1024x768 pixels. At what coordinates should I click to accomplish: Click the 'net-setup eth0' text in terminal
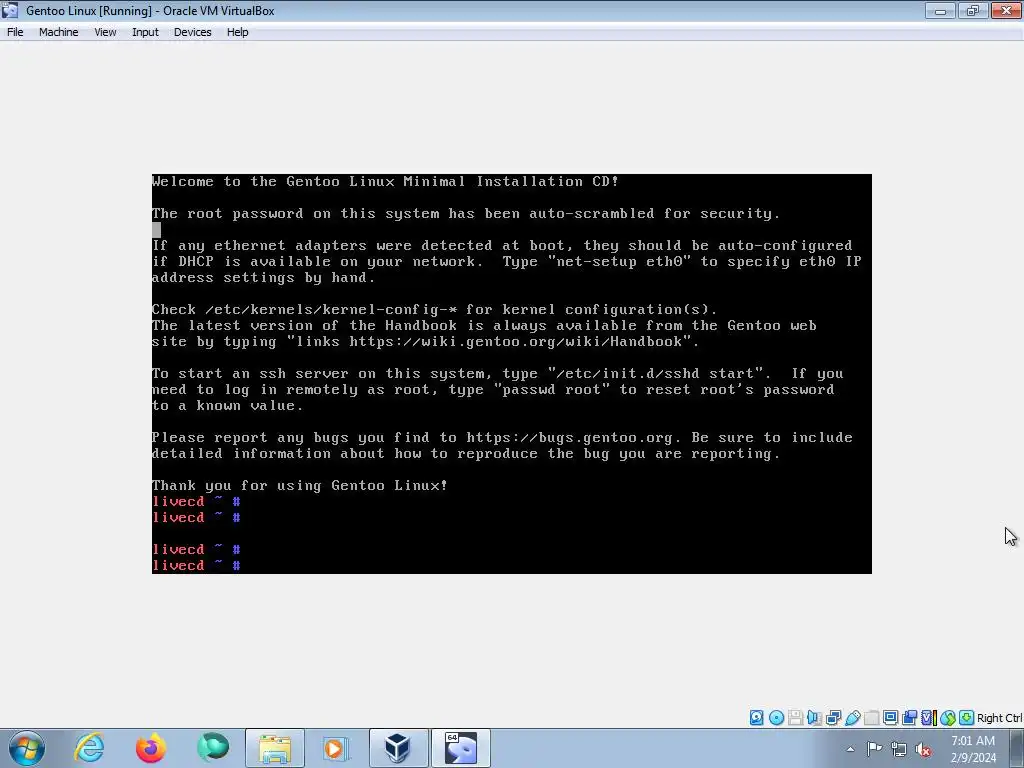pyautogui.click(x=623, y=261)
